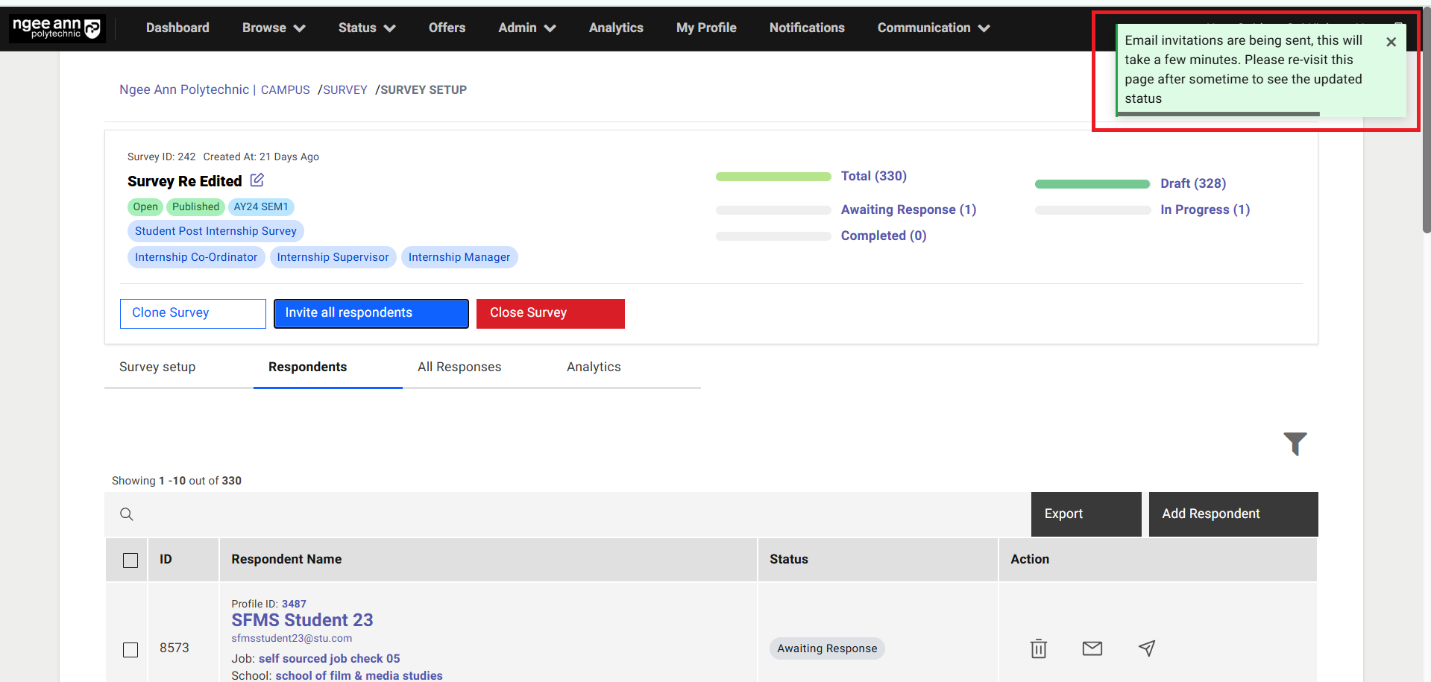The image size is (1431, 682).
Task: Expand the Admin dropdown menu
Action: tap(526, 28)
